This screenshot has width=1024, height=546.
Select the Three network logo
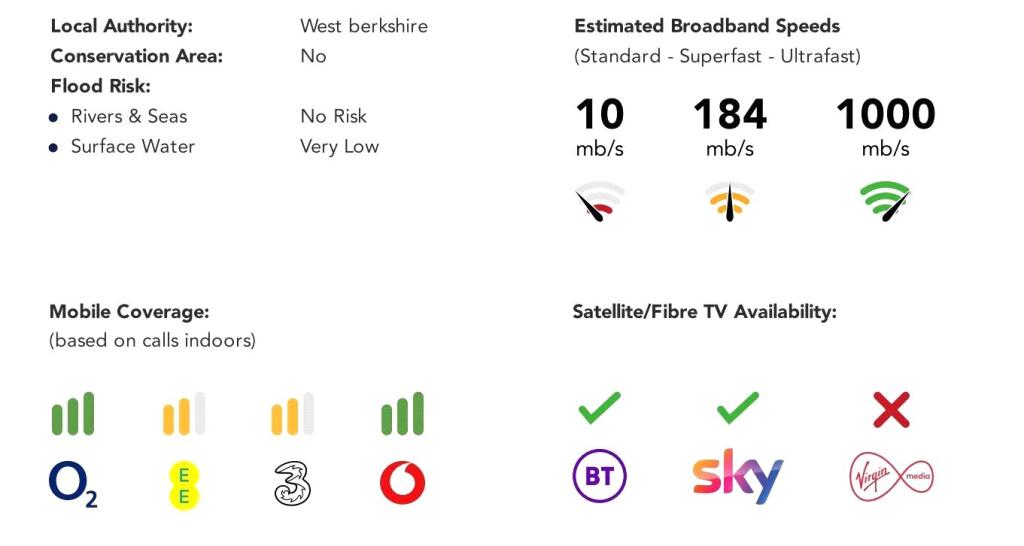coord(292,484)
